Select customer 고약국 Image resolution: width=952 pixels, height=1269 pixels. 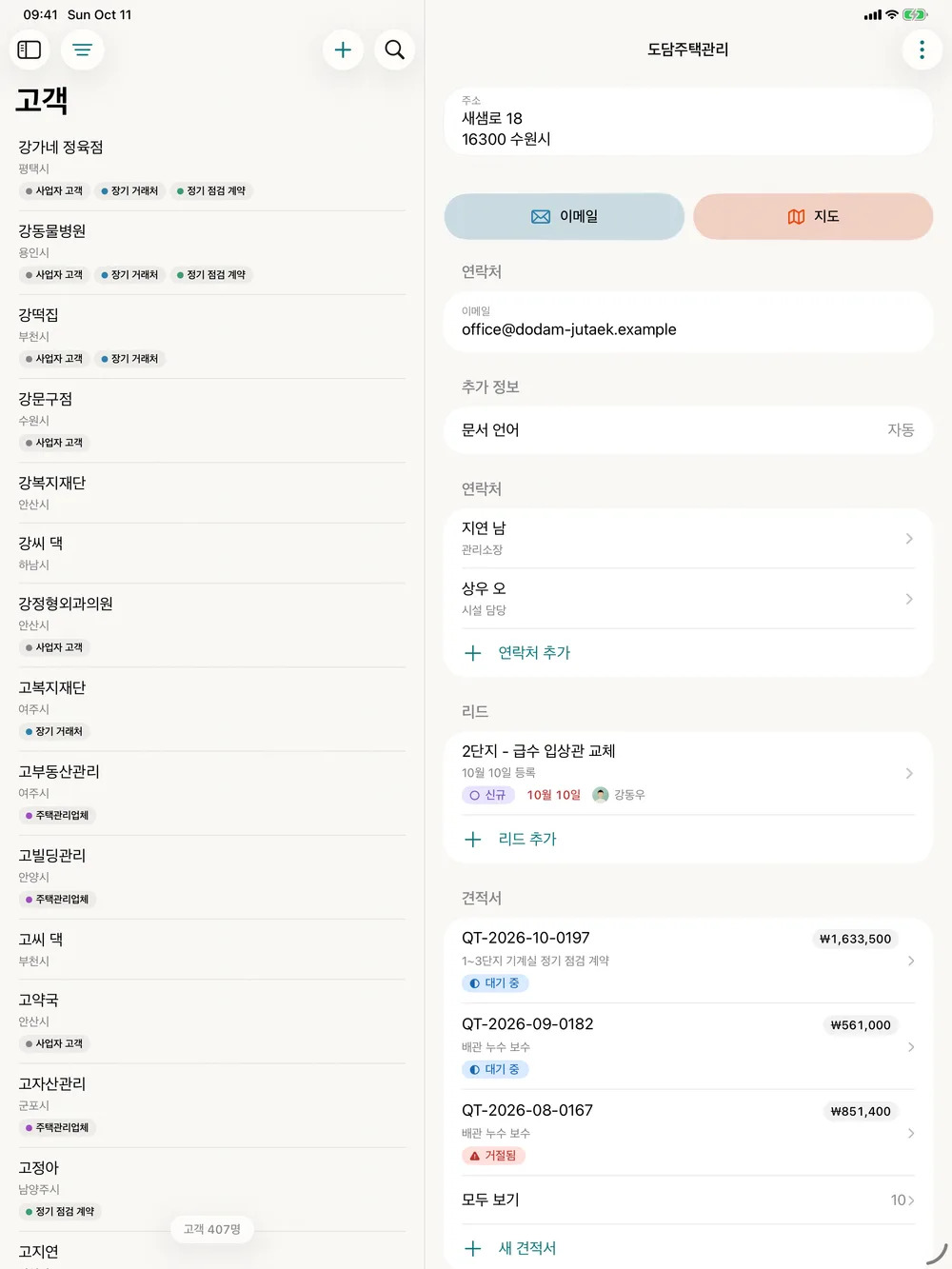point(211,1021)
